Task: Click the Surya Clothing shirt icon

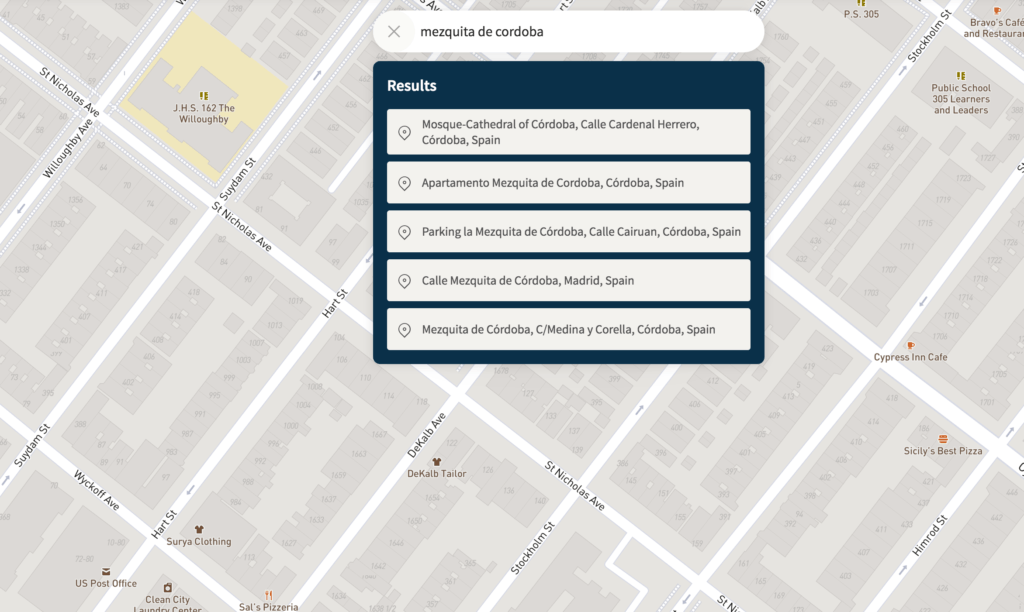Action: [199, 530]
